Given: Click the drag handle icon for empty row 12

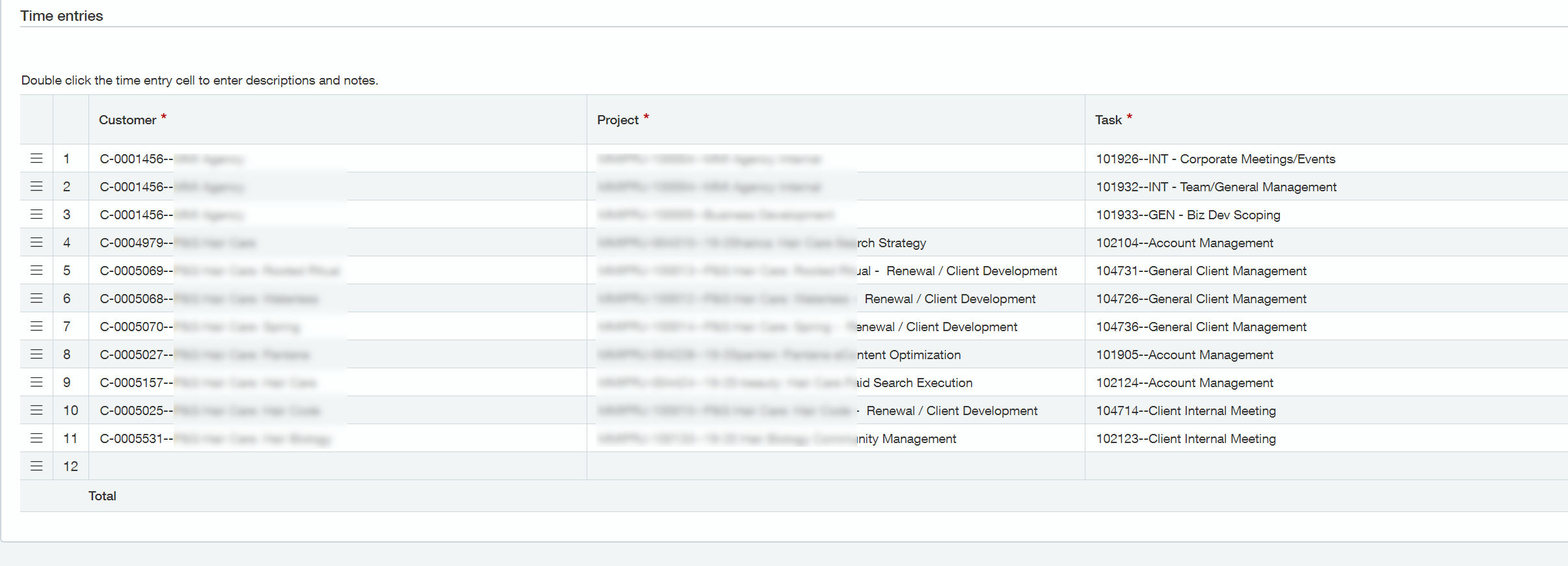Looking at the screenshot, I should (36, 466).
